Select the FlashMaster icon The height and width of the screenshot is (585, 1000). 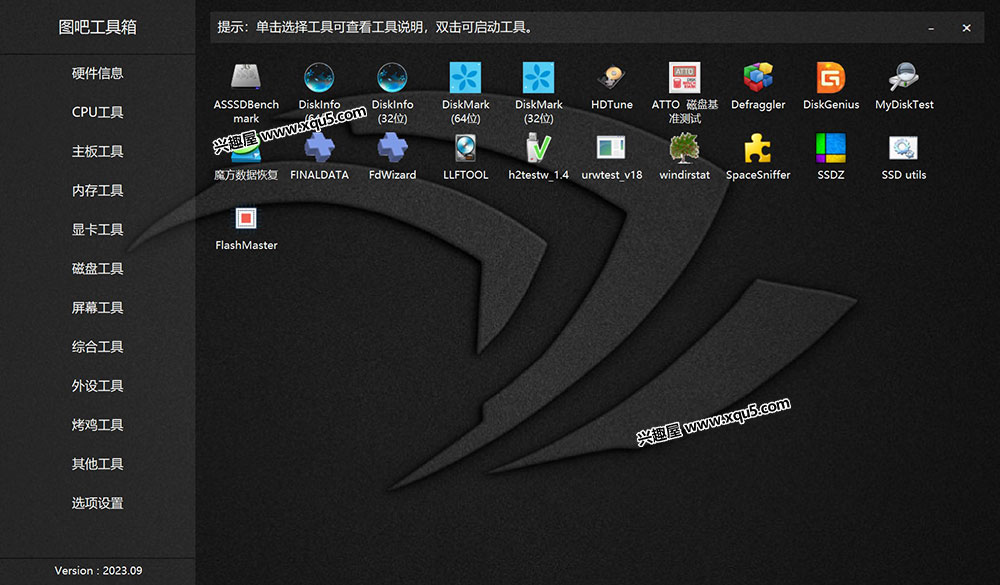pyautogui.click(x=246, y=218)
